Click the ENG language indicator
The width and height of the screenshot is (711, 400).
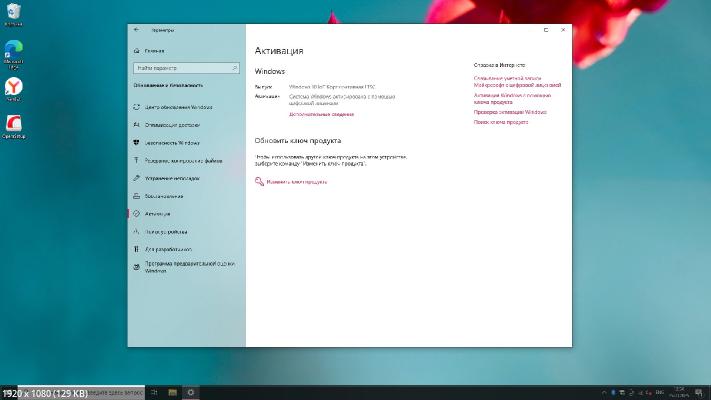click(660, 392)
